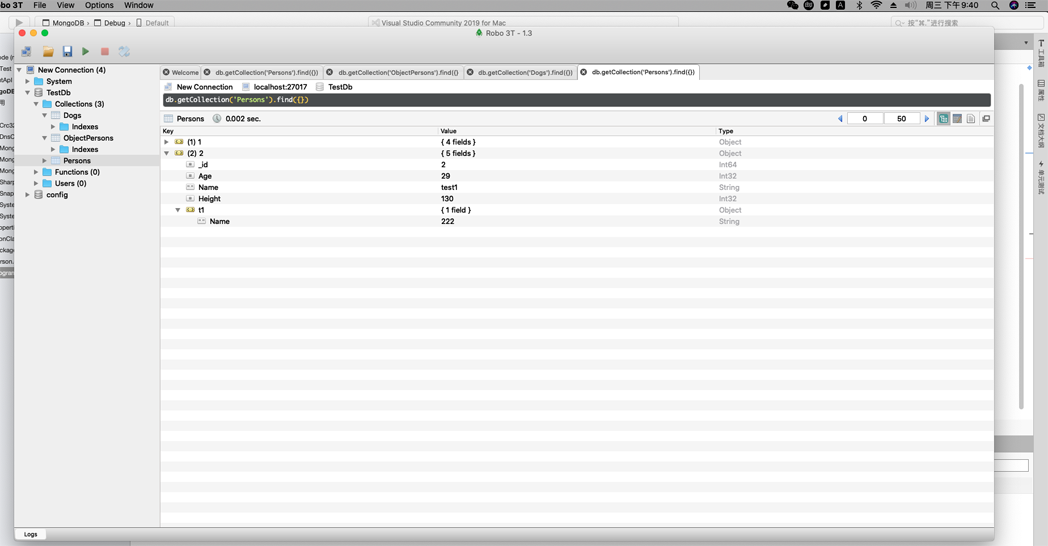Click the Key column header
1048x546 pixels.
click(x=299, y=131)
